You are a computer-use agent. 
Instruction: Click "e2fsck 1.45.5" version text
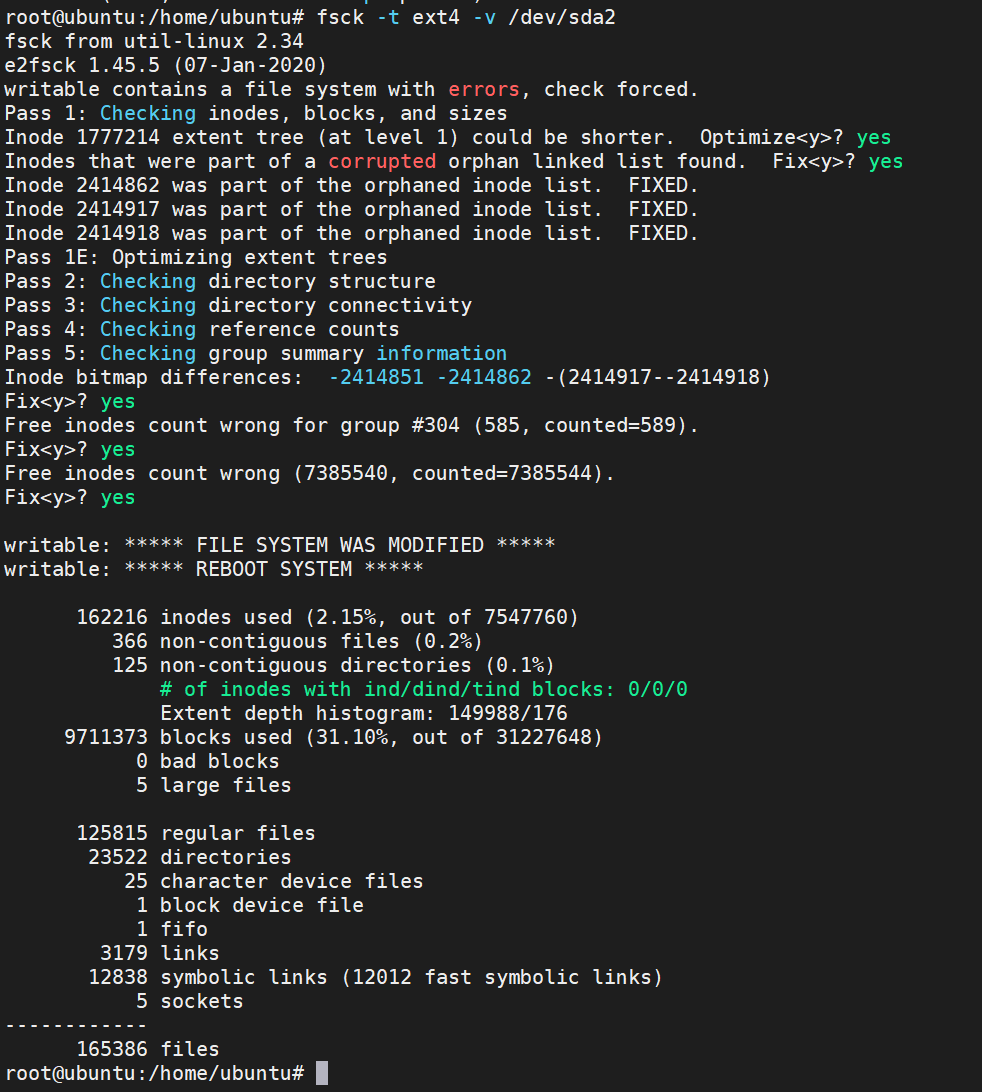click(82, 65)
